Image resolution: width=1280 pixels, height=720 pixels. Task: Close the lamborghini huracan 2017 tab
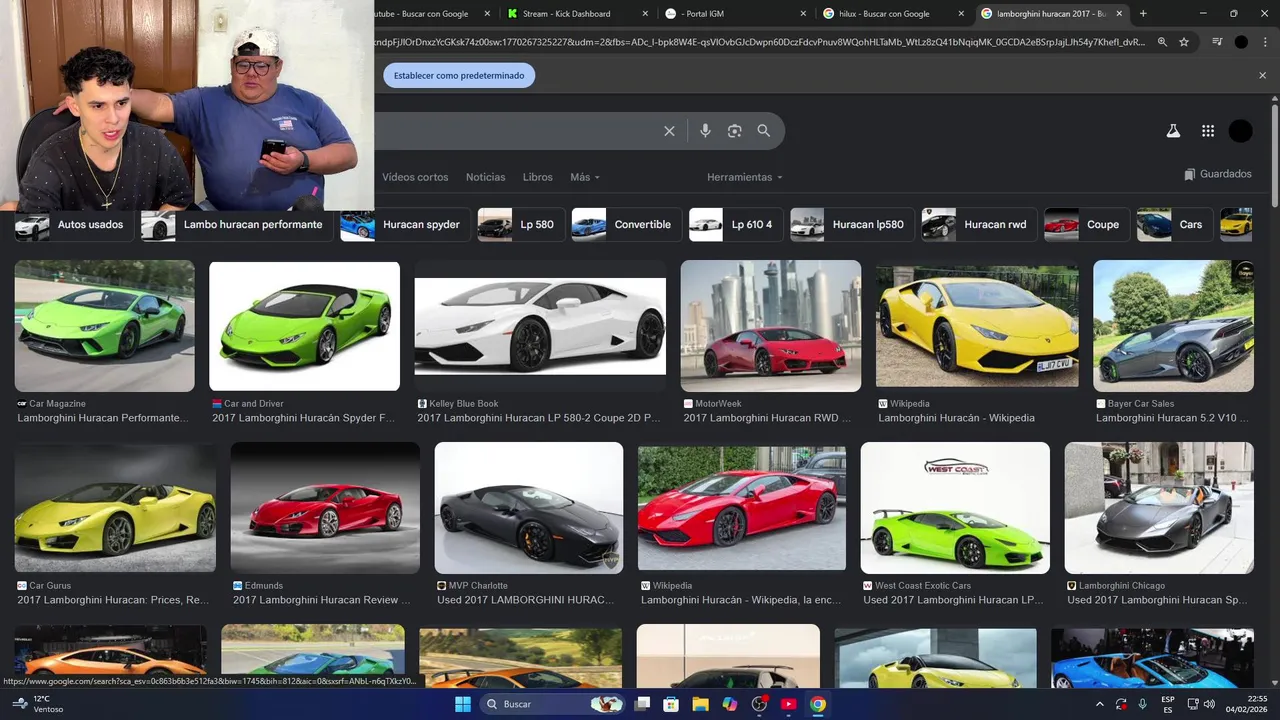[1119, 14]
